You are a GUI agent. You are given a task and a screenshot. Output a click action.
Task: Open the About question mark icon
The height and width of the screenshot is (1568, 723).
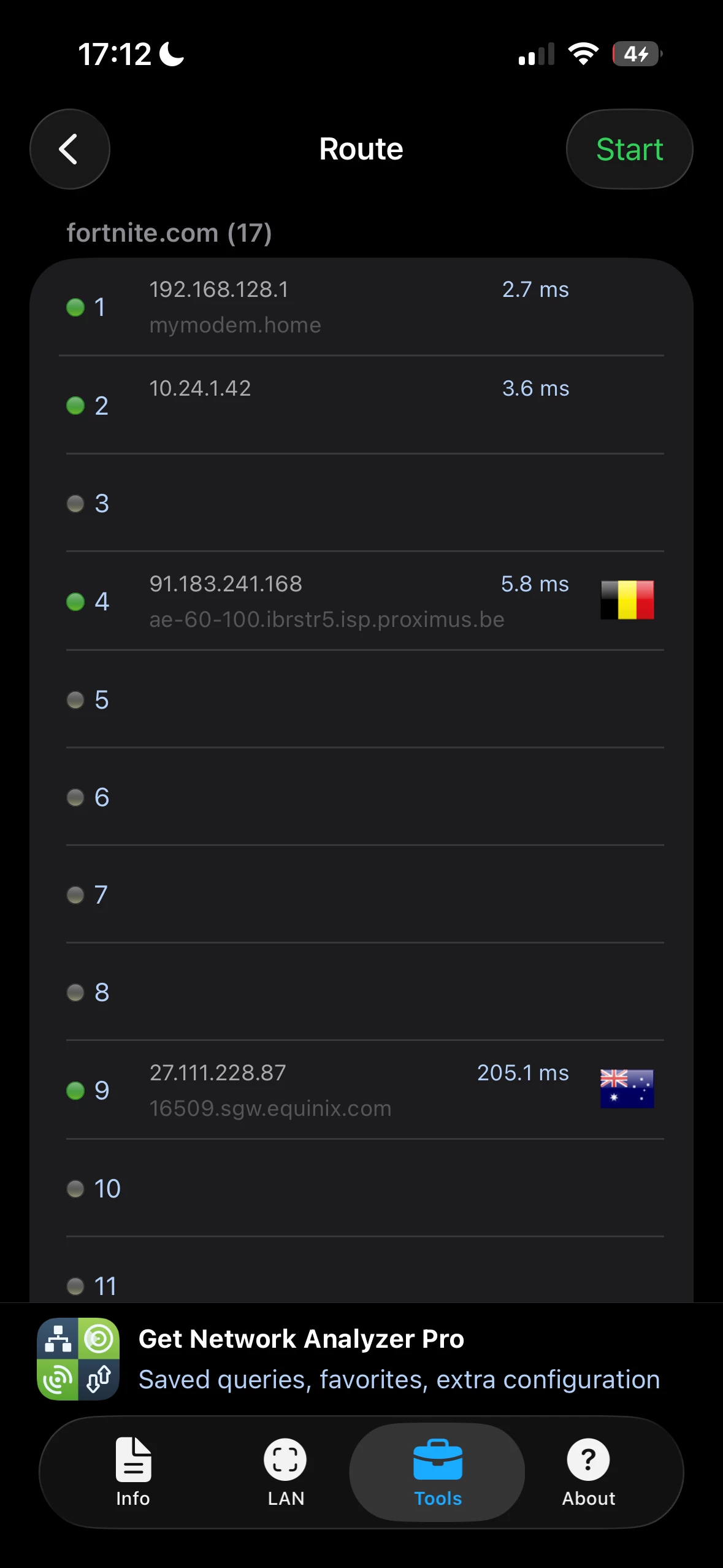pos(588,1459)
